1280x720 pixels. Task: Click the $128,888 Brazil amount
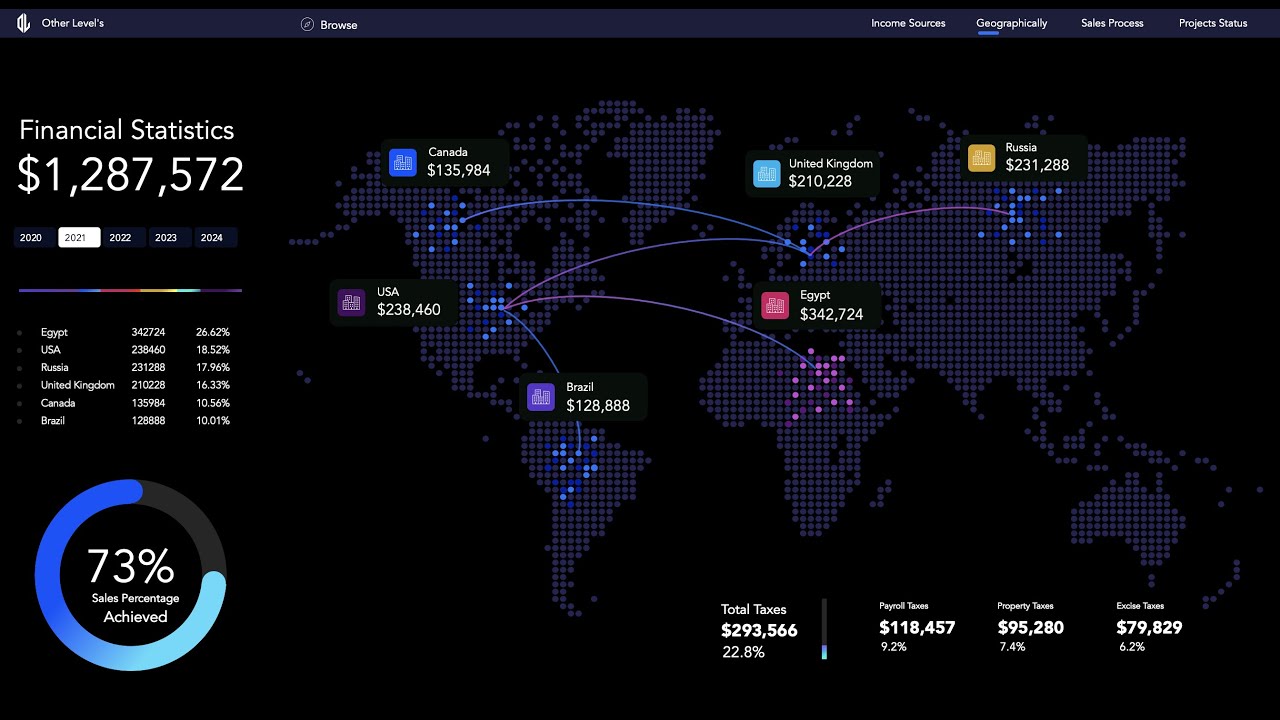[x=598, y=405]
